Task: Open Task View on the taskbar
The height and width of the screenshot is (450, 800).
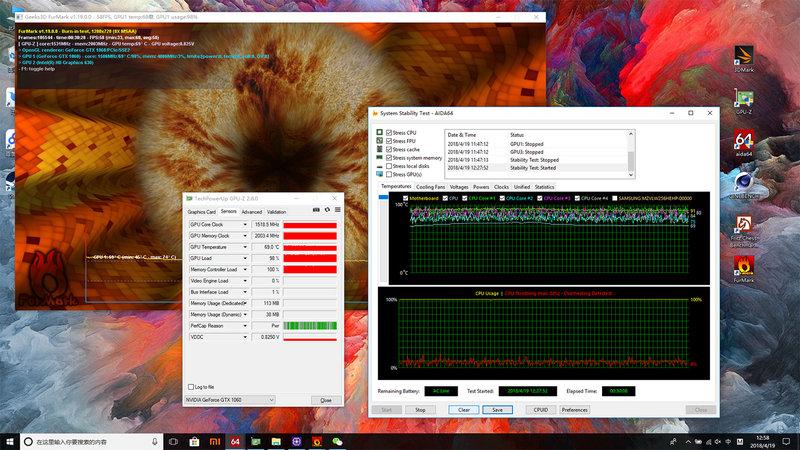Action: tap(173, 441)
